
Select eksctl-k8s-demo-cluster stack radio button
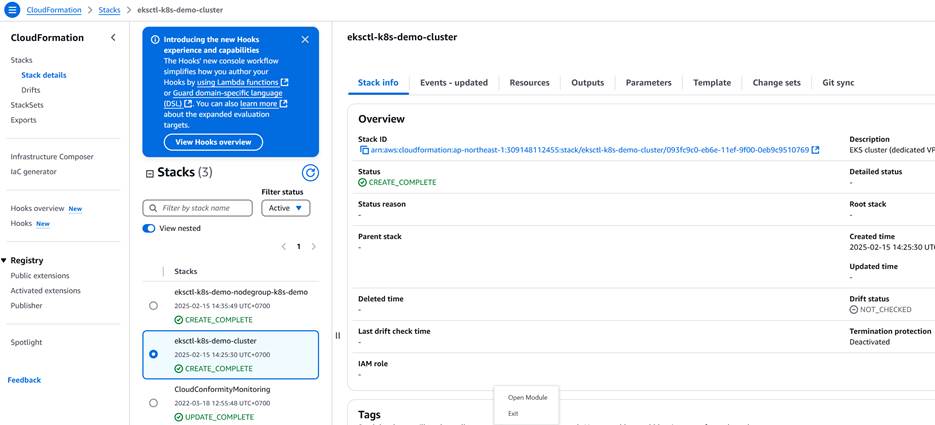153,354
